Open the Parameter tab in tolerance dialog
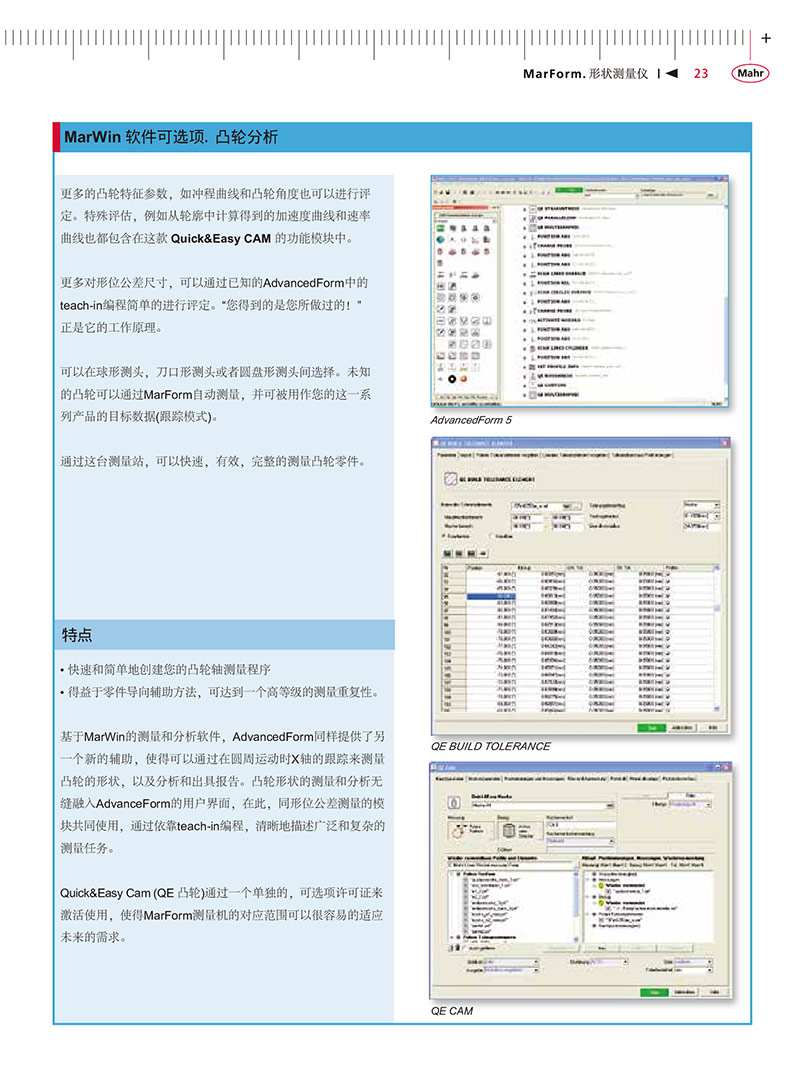 (446, 453)
